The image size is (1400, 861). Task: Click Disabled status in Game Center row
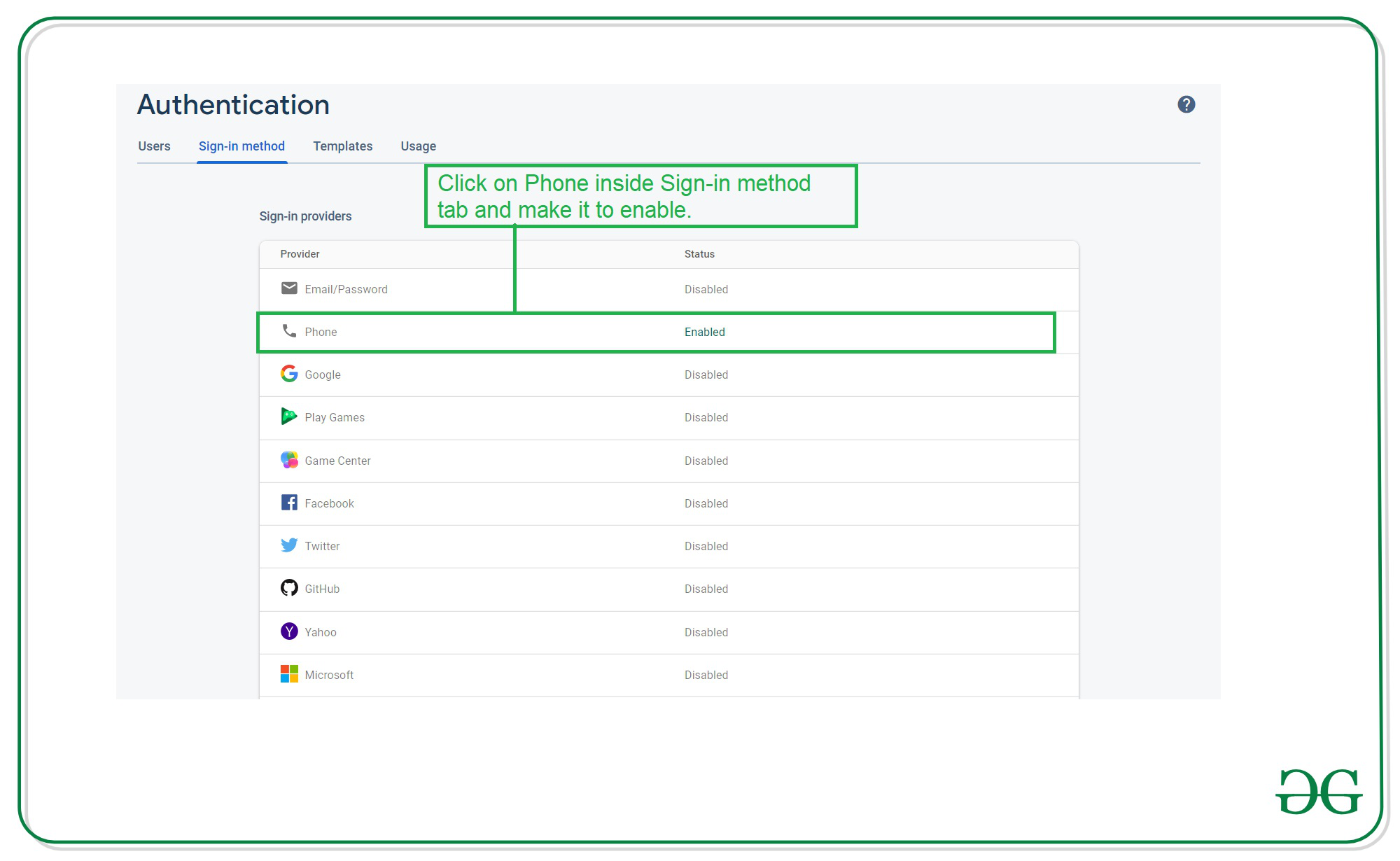pos(706,461)
